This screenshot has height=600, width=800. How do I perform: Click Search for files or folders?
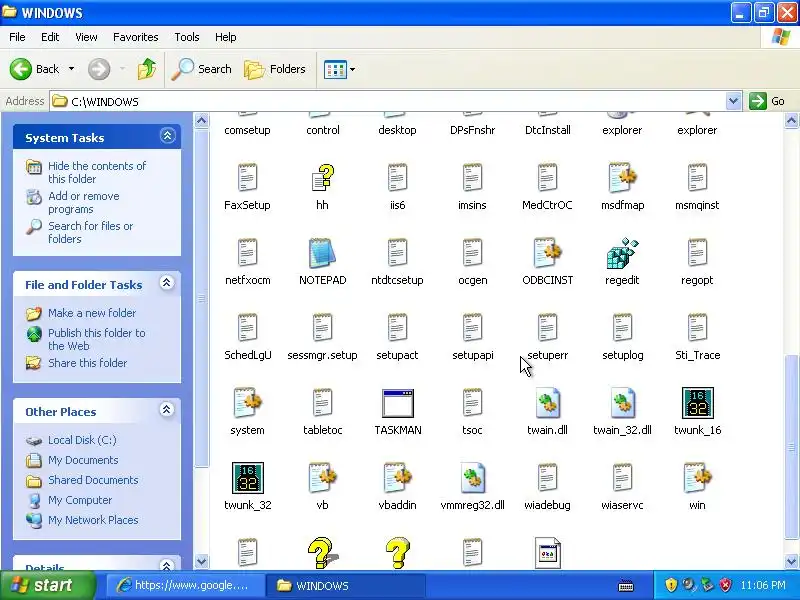pyautogui.click(x=90, y=232)
